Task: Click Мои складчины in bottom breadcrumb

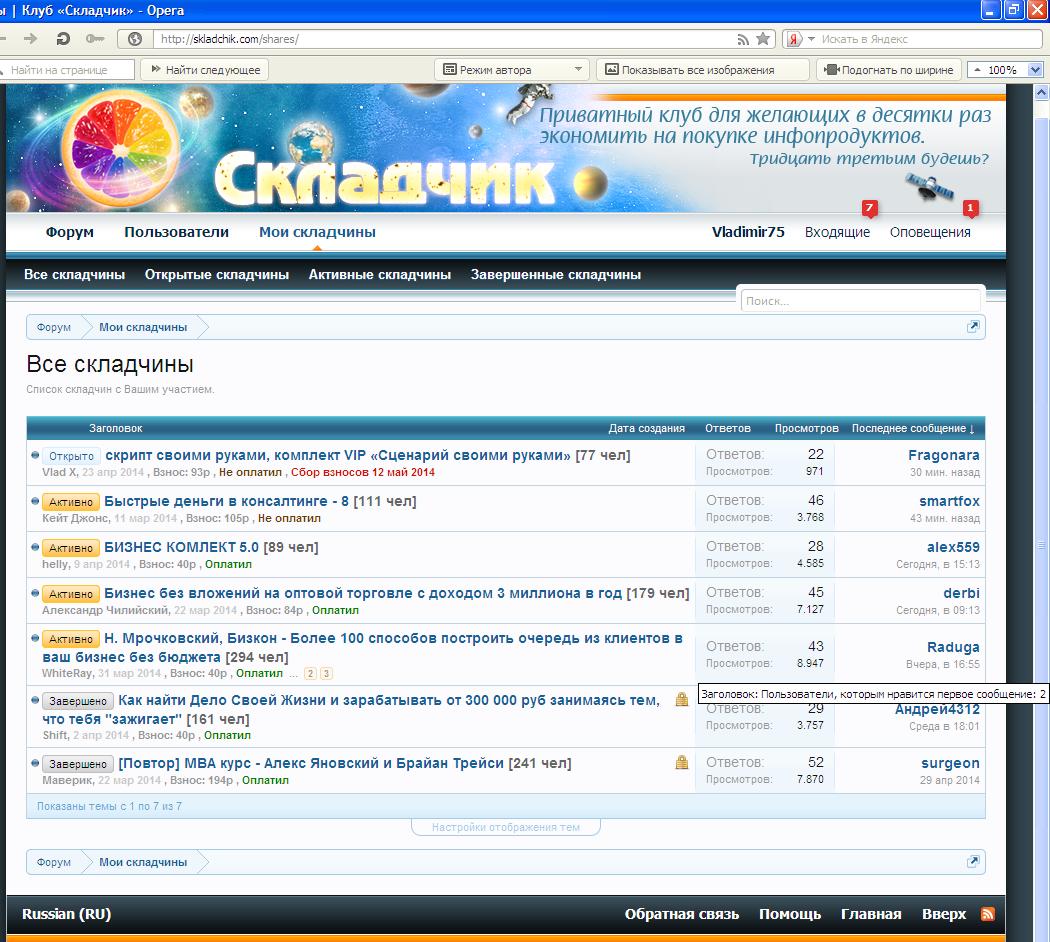Action: tap(143, 862)
